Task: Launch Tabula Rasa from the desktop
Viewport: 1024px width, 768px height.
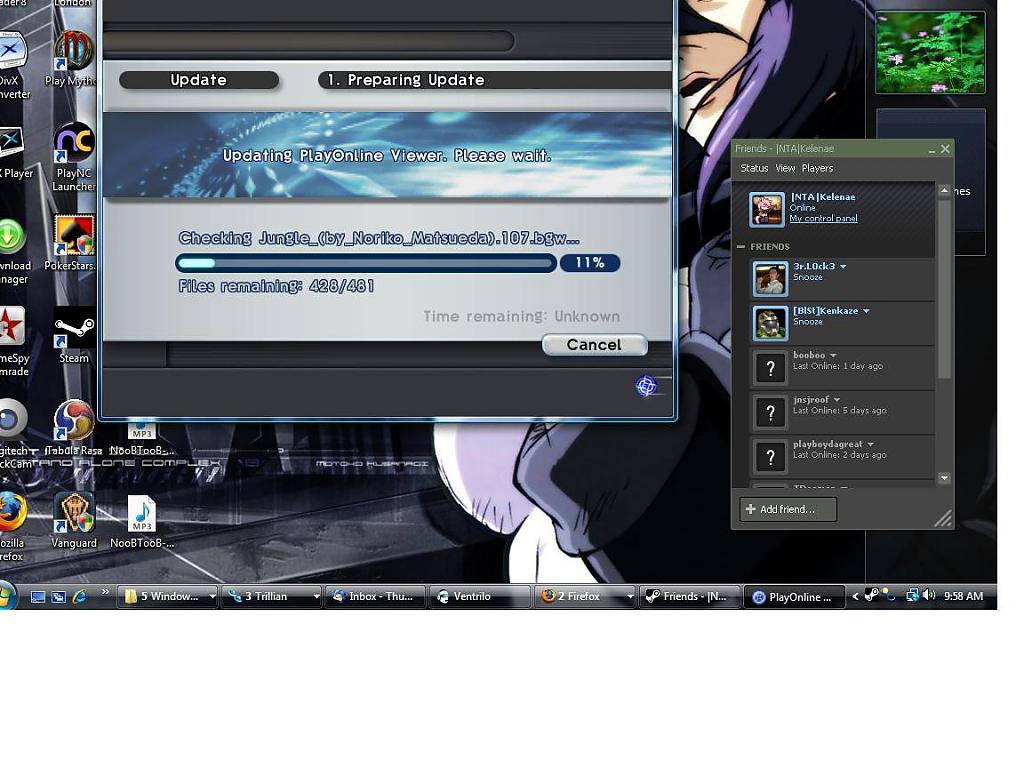Action: click(74, 423)
